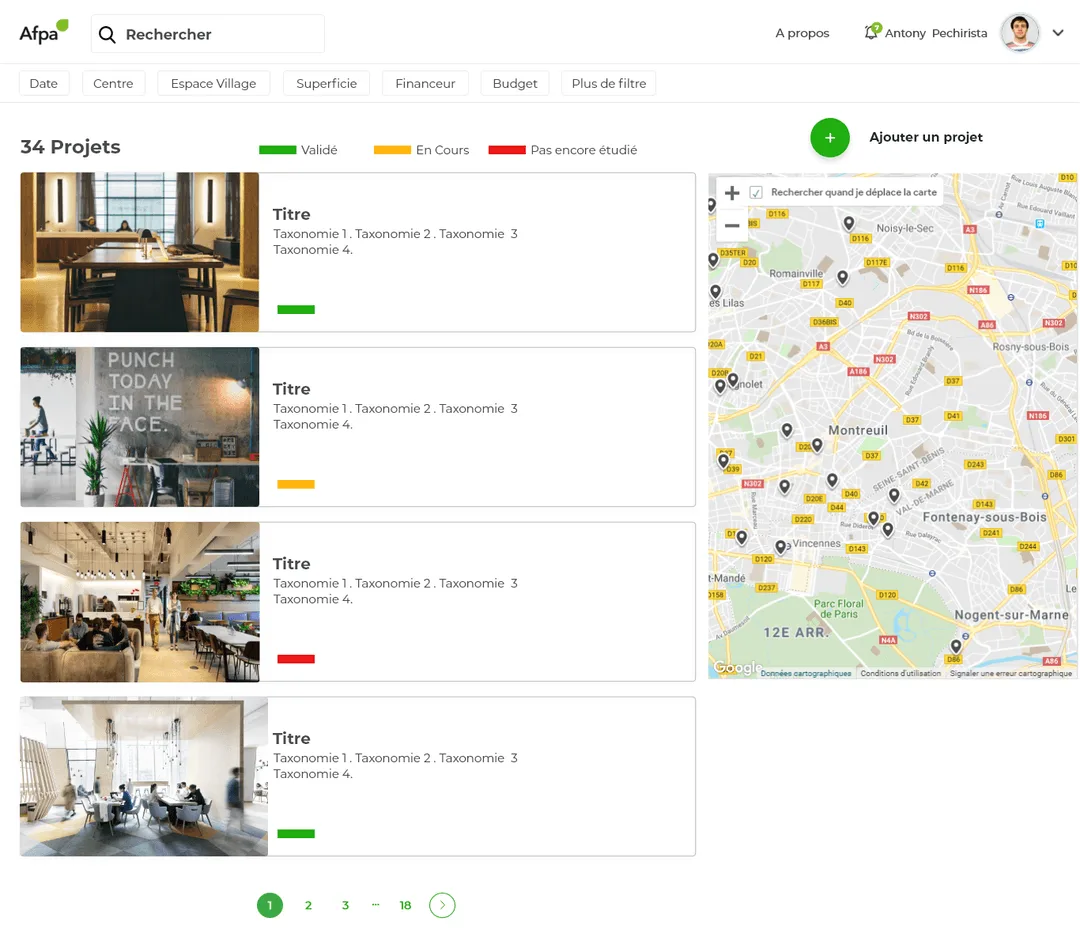Click '34 Projets' heading
Screen dimensions: 1080x941
coord(70,147)
